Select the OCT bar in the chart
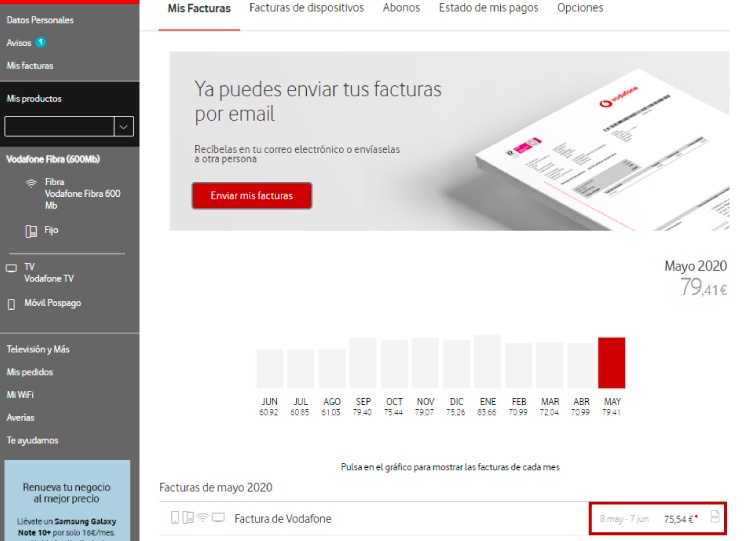750x541 pixels. coord(394,364)
